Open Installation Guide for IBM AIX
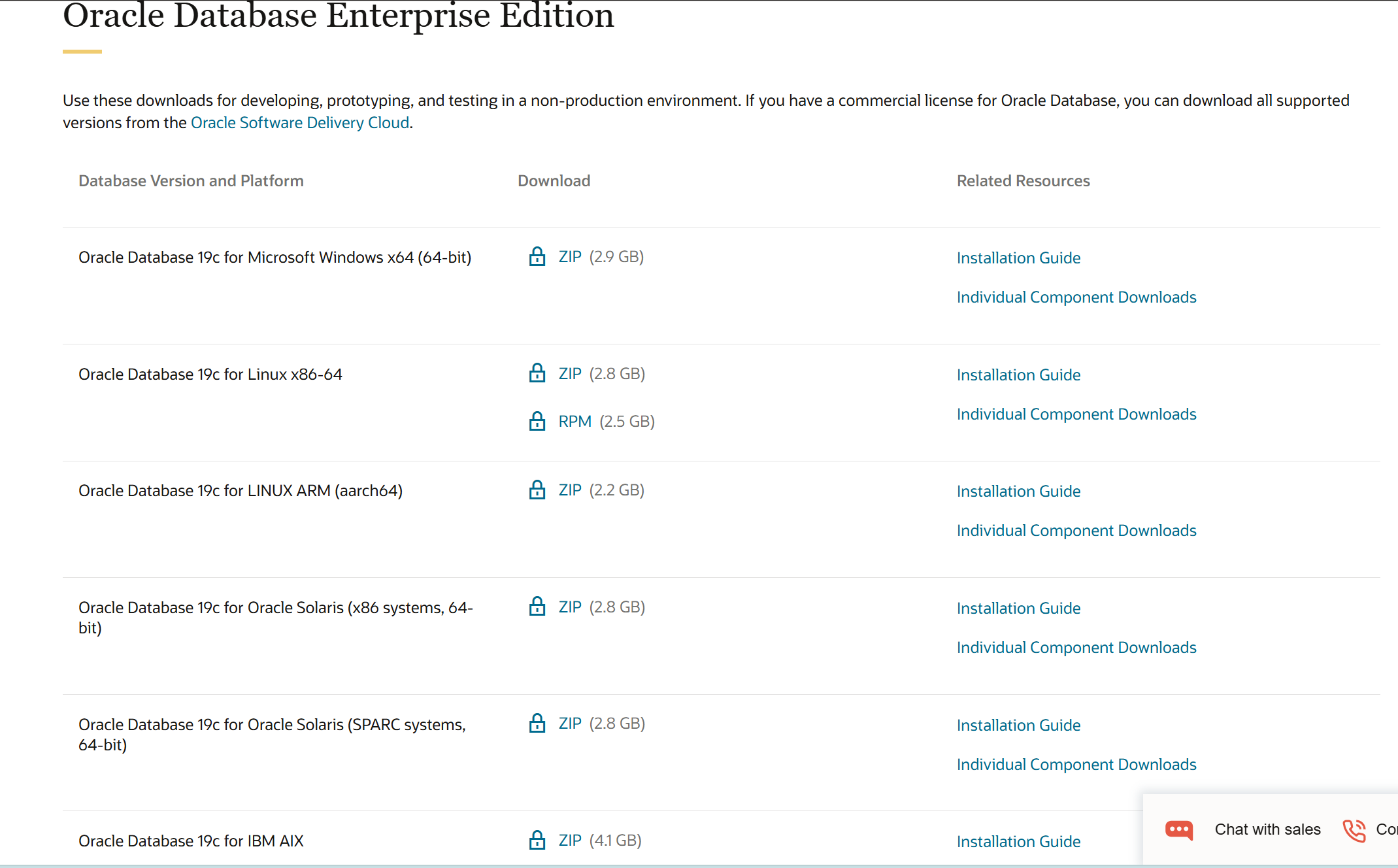The width and height of the screenshot is (1398, 868). click(x=1018, y=842)
